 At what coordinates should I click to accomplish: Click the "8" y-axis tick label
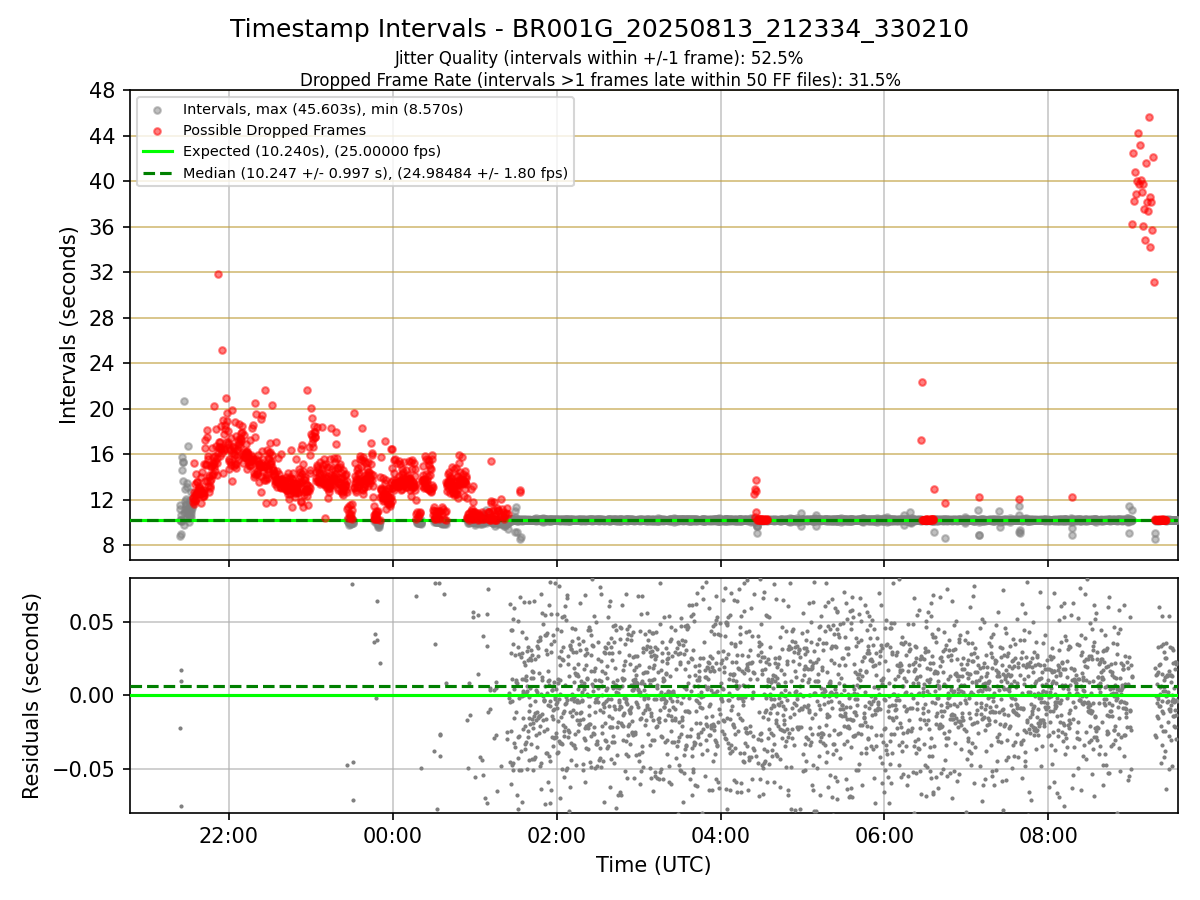[x=111, y=546]
